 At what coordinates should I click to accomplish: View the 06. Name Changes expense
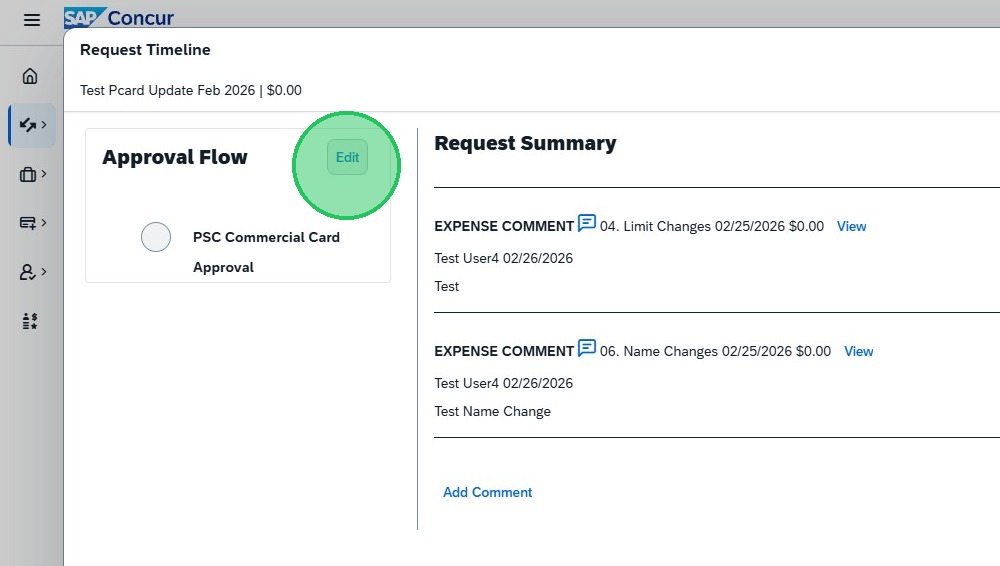click(858, 352)
